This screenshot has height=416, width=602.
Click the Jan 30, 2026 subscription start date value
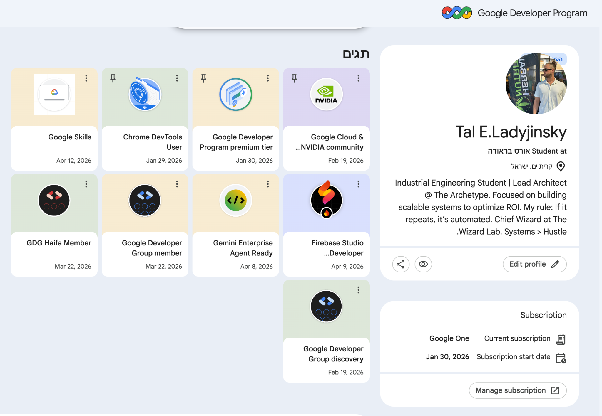(x=448, y=357)
